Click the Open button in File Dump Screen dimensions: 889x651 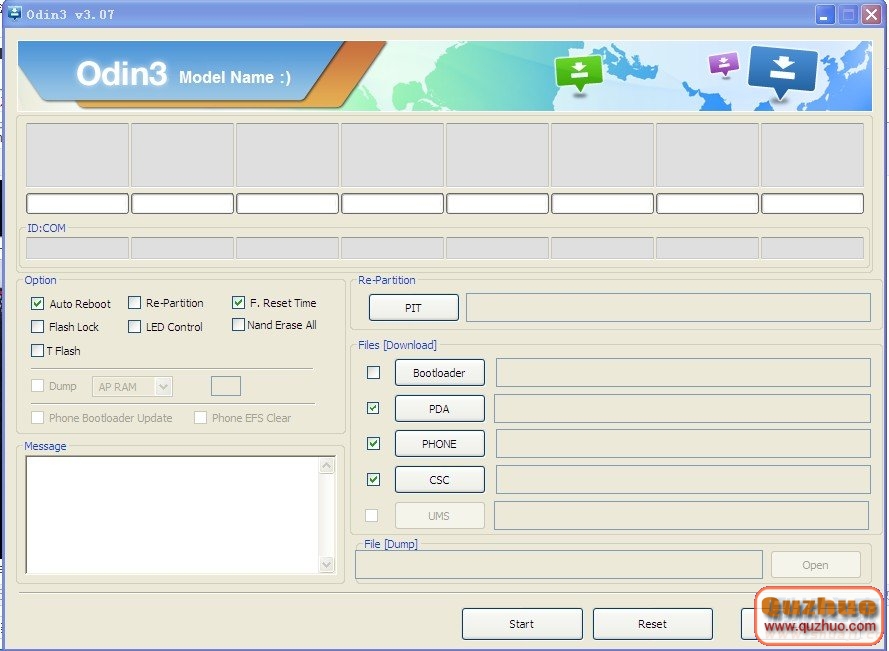pyautogui.click(x=815, y=565)
